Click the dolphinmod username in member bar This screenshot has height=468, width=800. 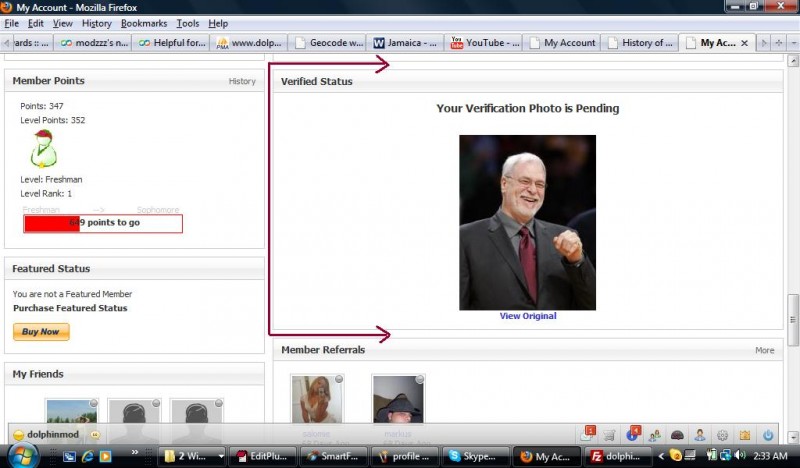(x=53, y=434)
